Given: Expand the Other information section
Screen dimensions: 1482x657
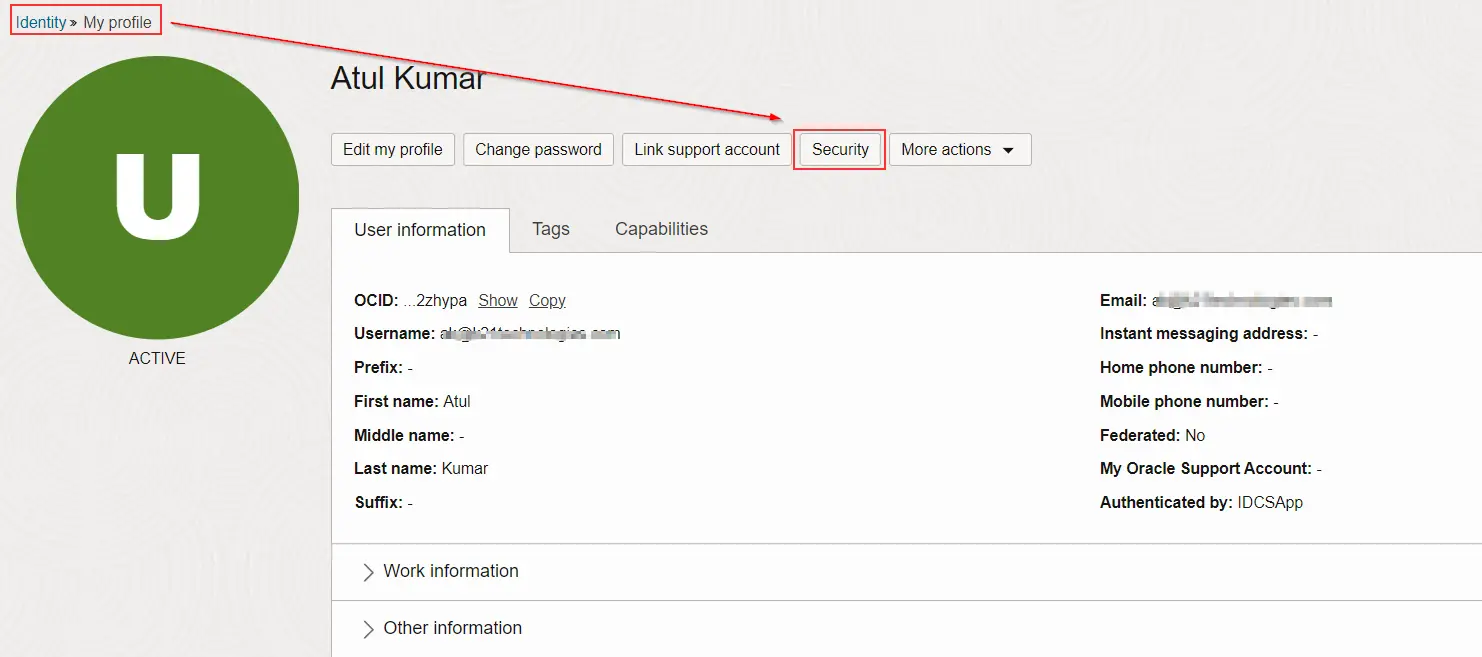Looking at the screenshot, I should coord(452,629).
